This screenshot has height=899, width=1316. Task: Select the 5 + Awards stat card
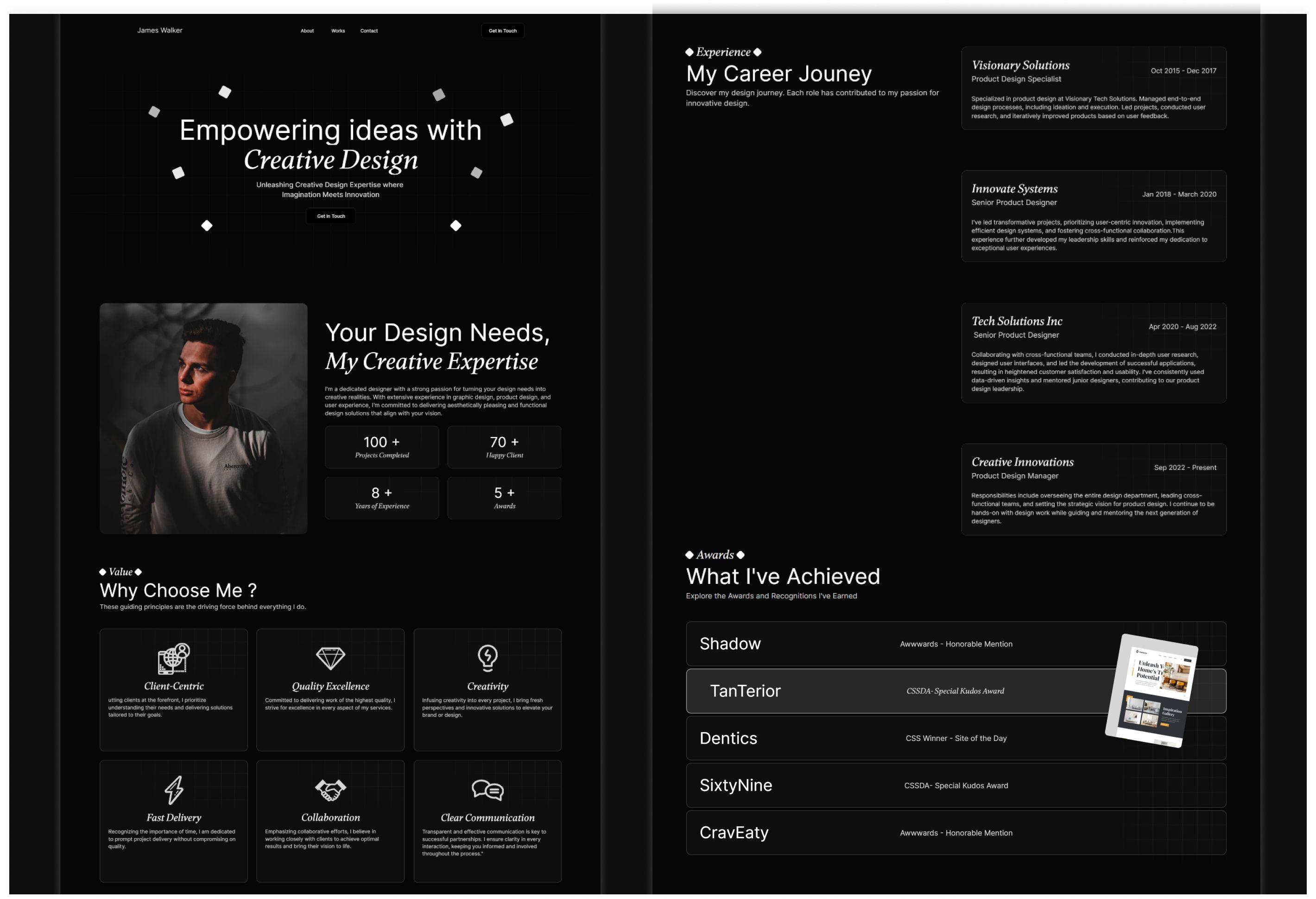[x=504, y=498]
